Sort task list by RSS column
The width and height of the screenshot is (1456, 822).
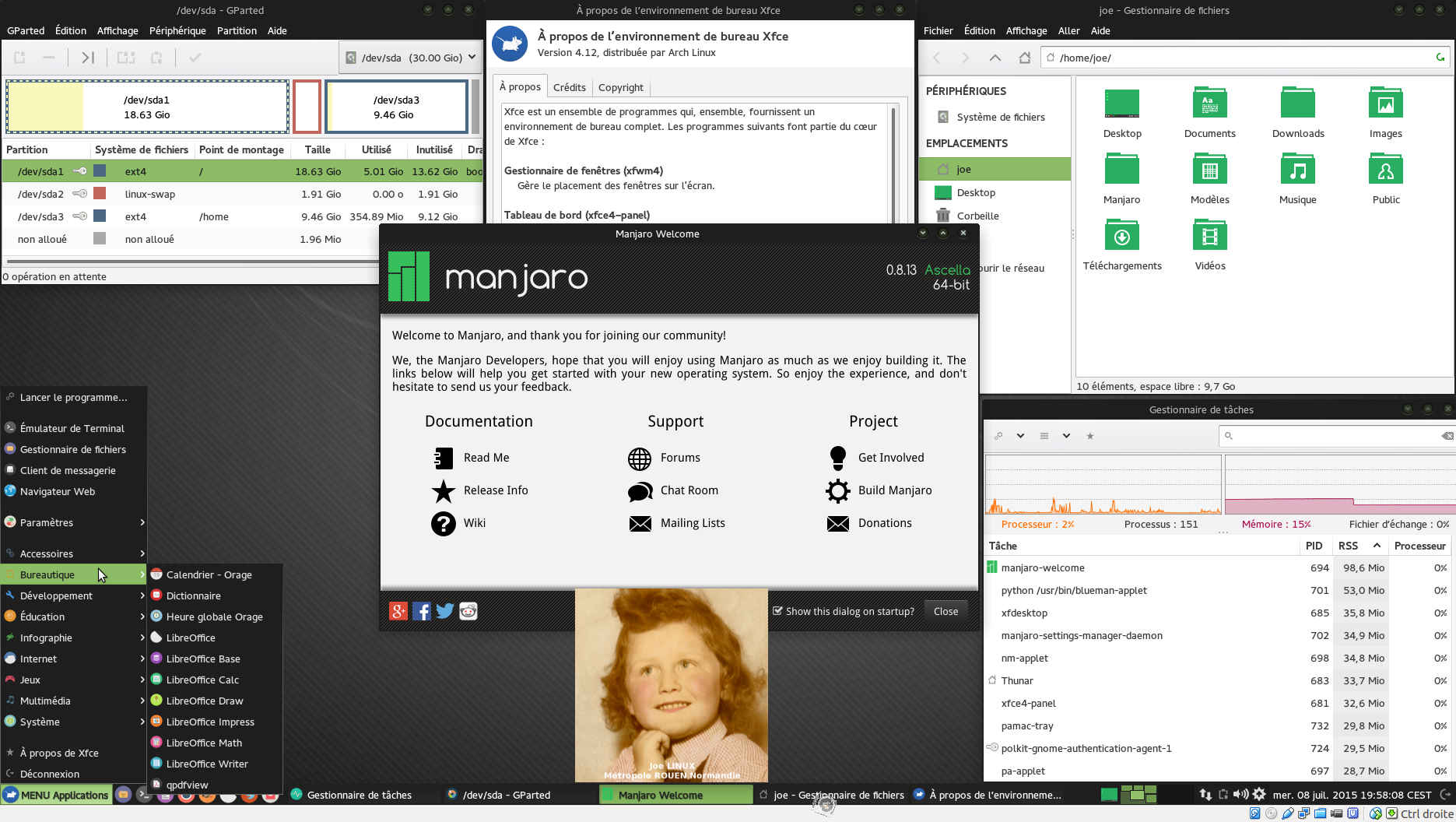tap(1360, 546)
